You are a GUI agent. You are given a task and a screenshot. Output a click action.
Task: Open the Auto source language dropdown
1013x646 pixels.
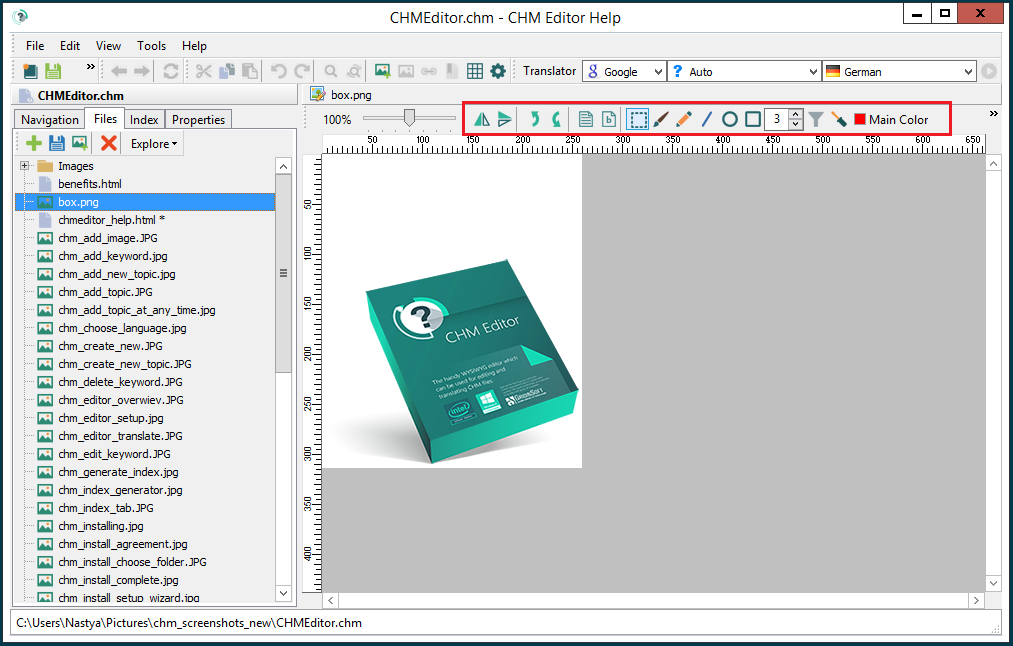[x=743, y=71]
